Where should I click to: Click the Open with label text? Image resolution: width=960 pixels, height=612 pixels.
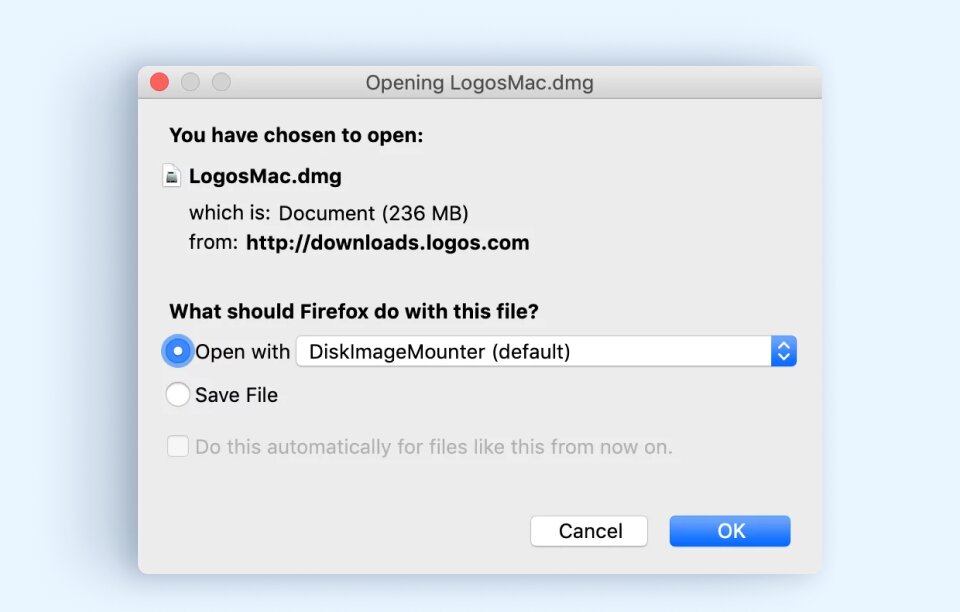pyautogui.click(x=242, y=352)
